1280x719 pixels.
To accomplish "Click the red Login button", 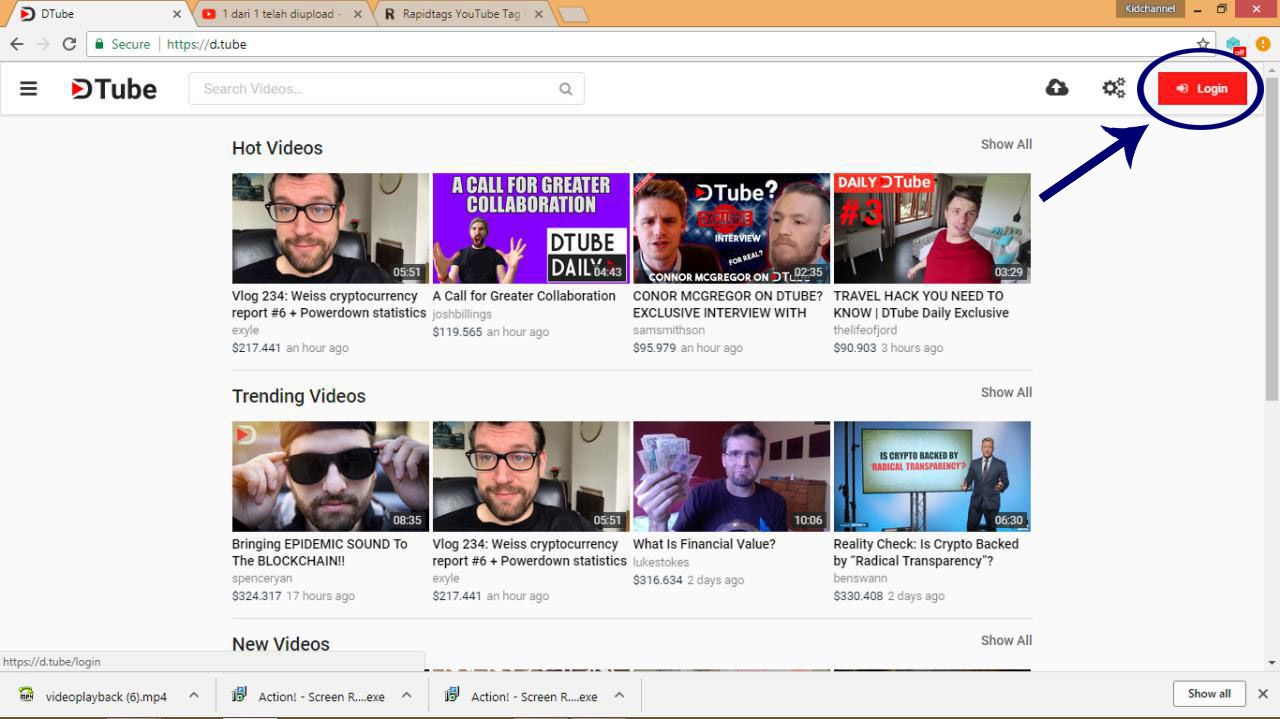I will click(1202, 88).
